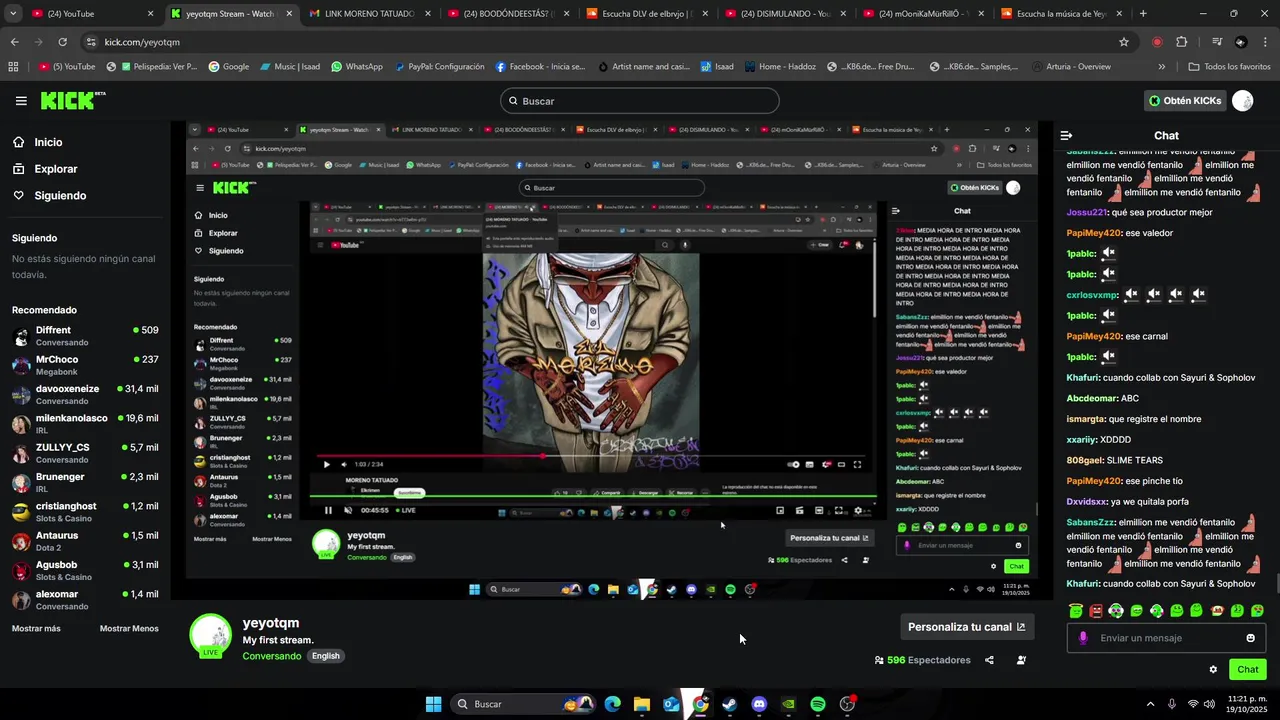
Task: Click the Conversando category link
Action: point(272,656)
